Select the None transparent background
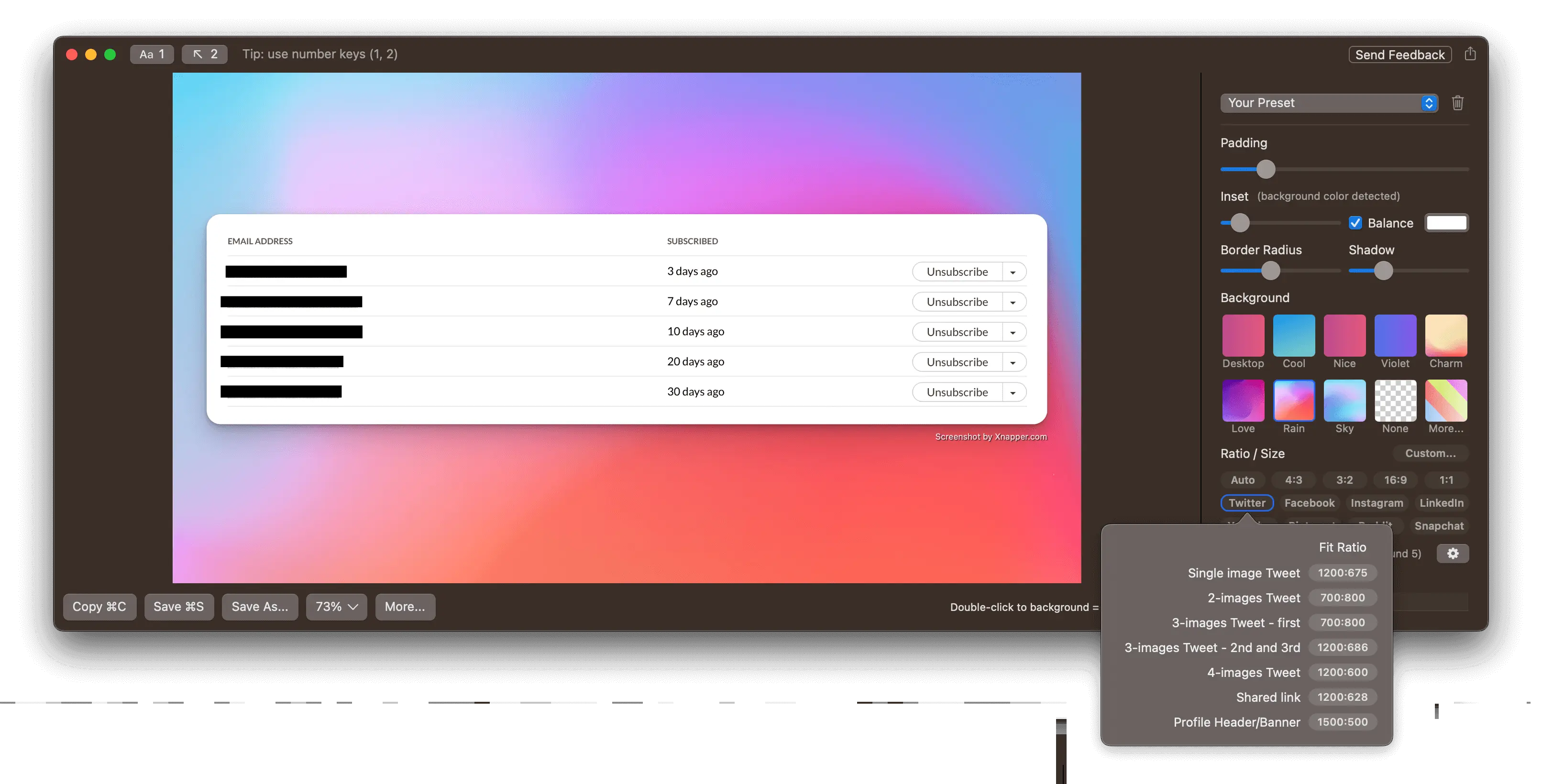Screen dimensions: 1542x784 [1395, 401]
